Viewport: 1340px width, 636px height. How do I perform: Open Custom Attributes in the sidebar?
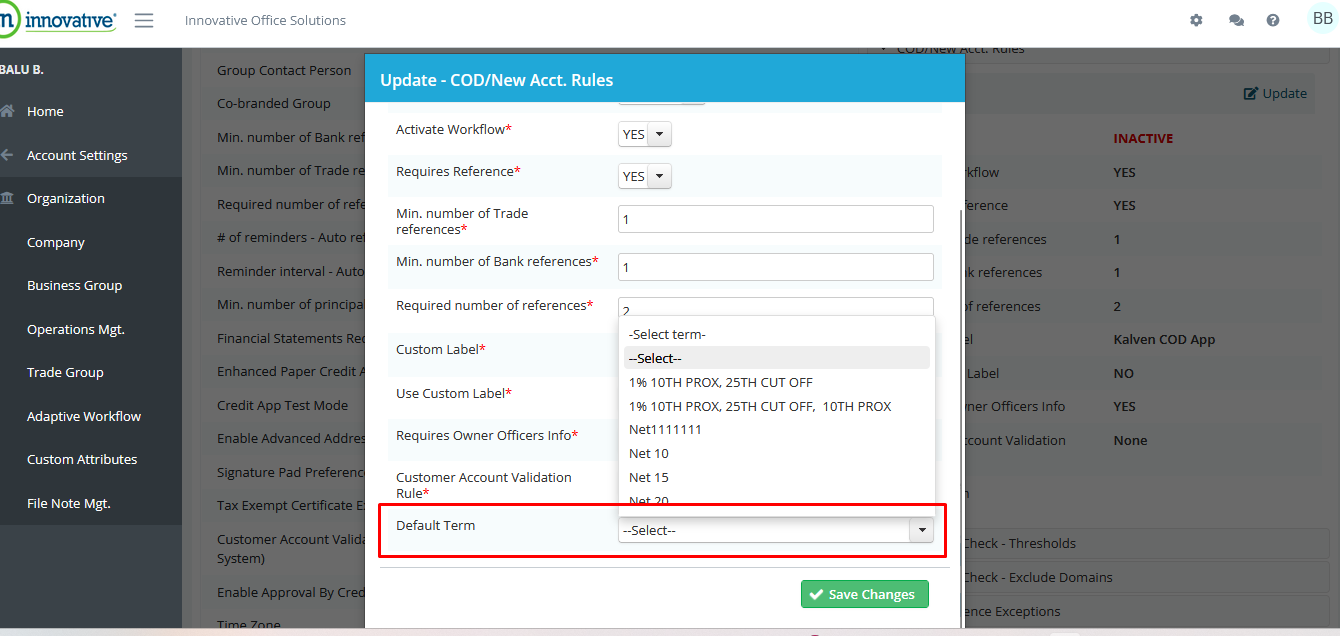coord(82,459)
